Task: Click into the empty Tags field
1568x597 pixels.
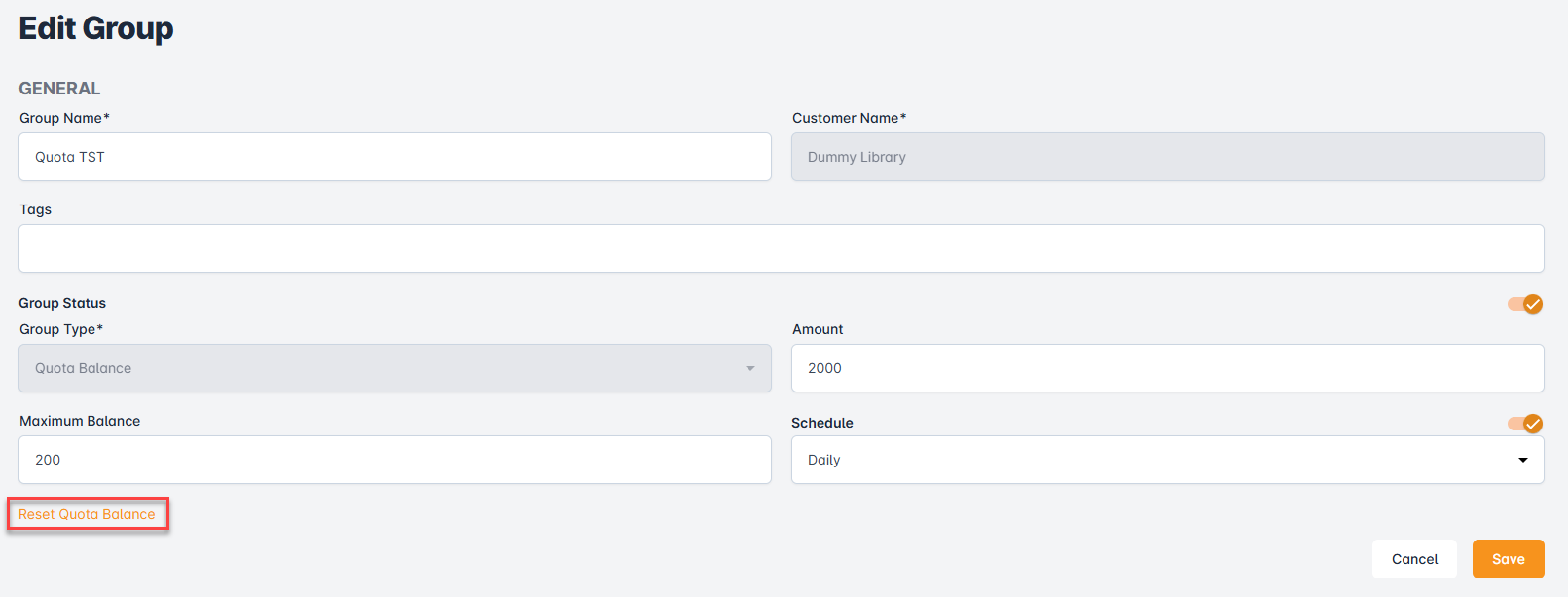Action: (x=781, y=248)
